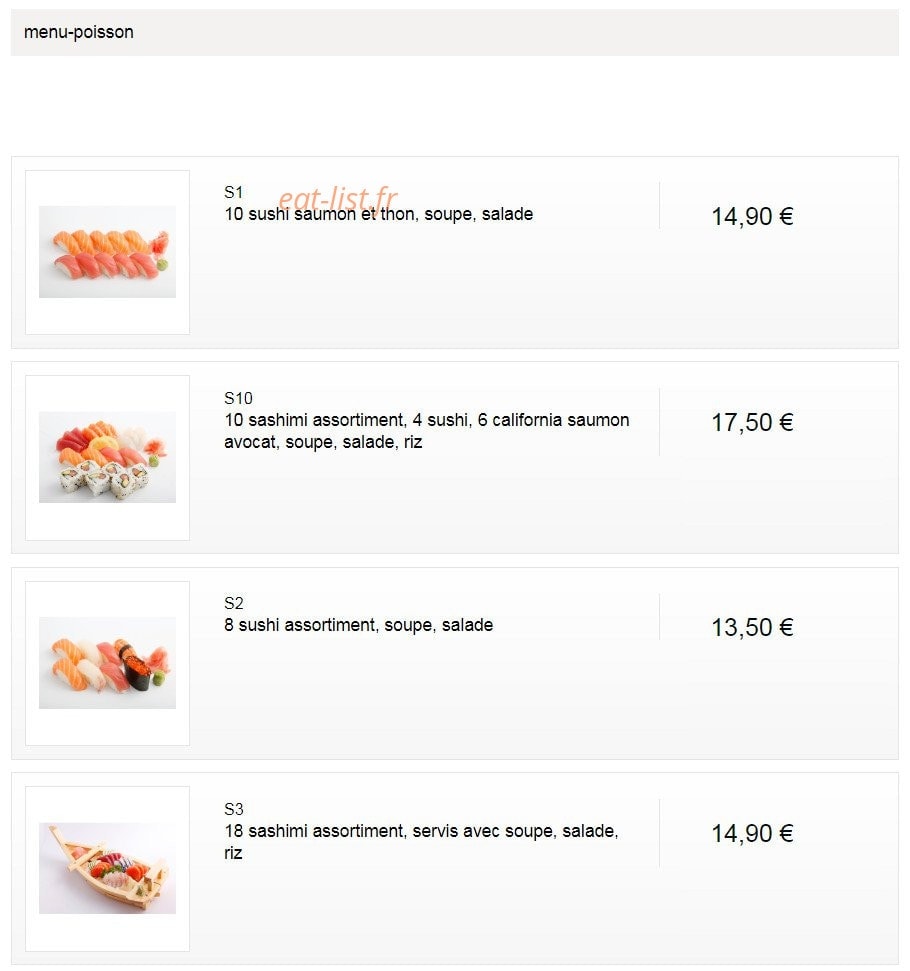Select the S1 menu code label
The image size is (910, 971).
coord(234,193)
